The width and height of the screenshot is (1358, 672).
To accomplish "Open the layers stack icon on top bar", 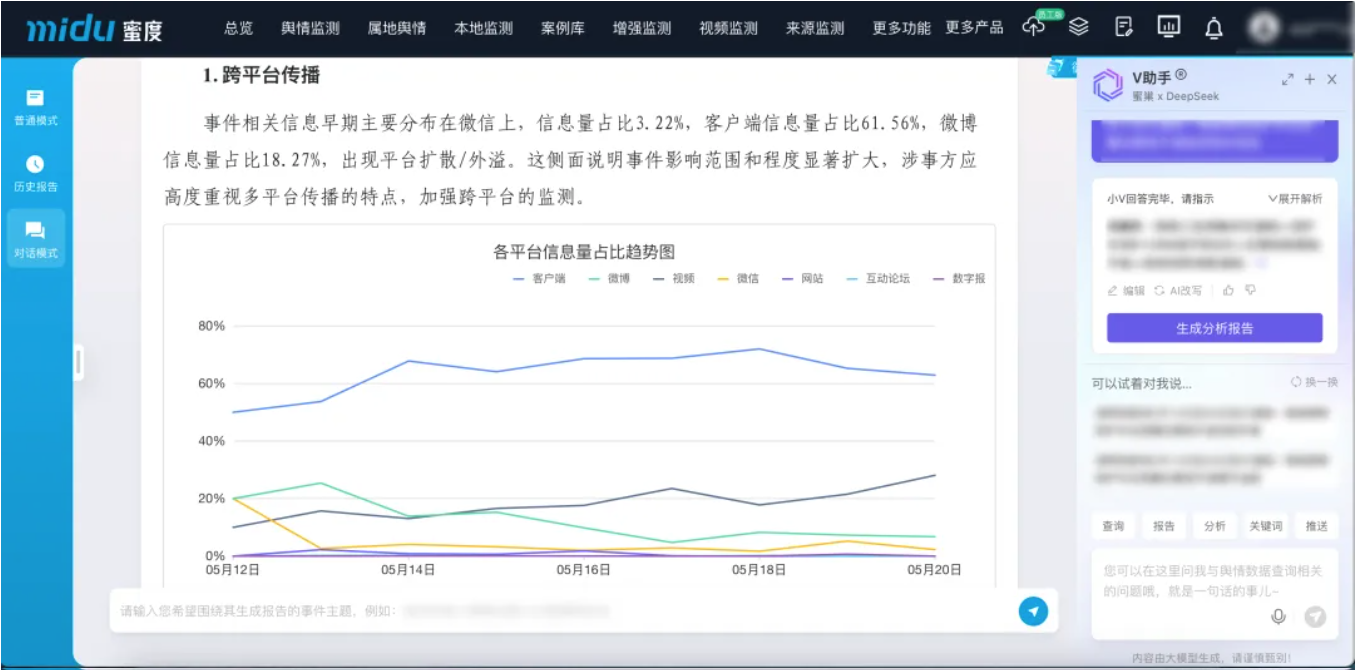I will (x=1078, y=28).
